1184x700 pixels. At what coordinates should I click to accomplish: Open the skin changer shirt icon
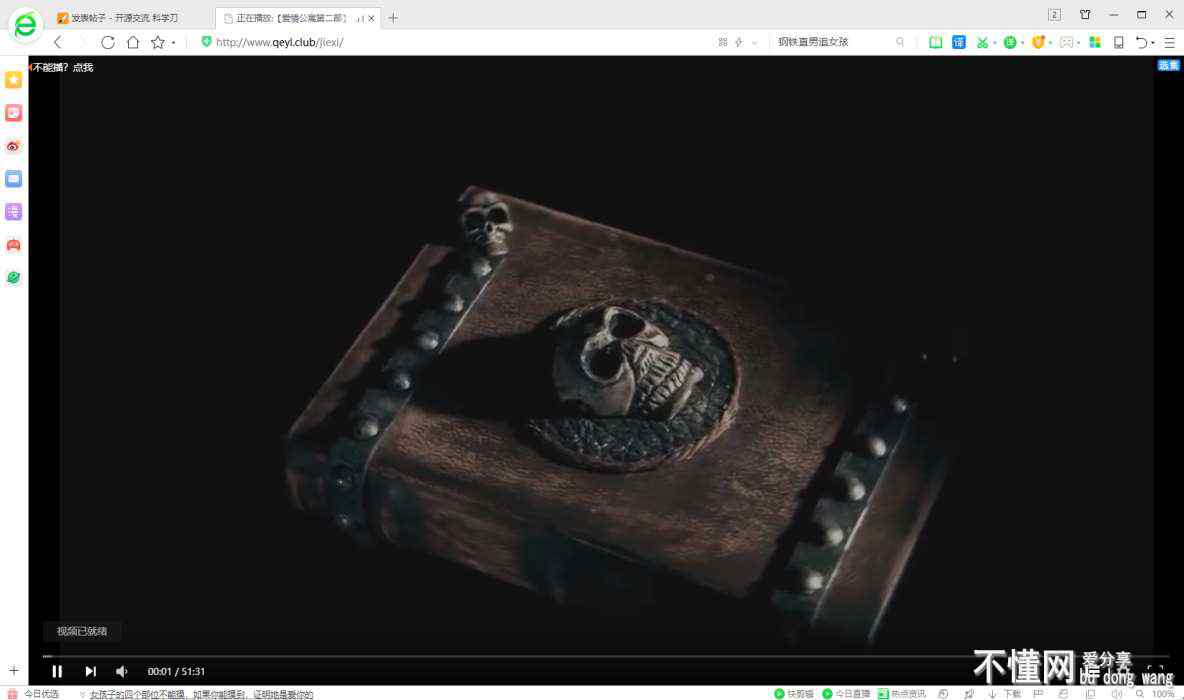point(1085,15)
